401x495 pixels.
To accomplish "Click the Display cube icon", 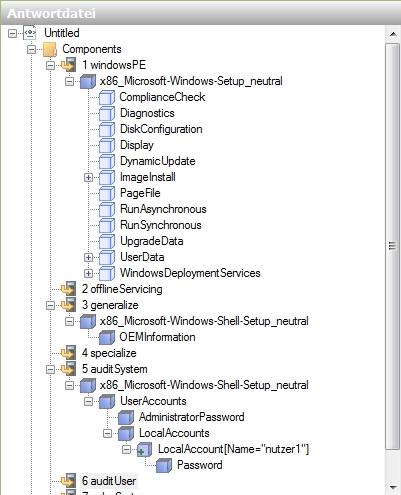I will pyautogui.click(x=107, y=145).
